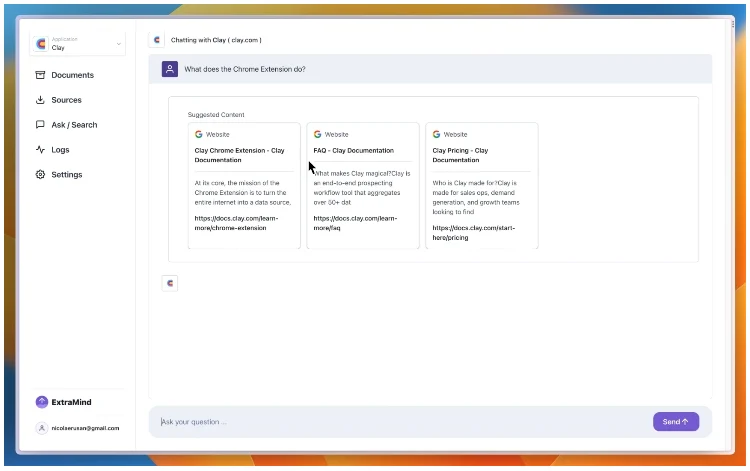The height and width of the screenshot is (471, 750).
Task: Open the Documents menu item
Action: coord(72,75)
